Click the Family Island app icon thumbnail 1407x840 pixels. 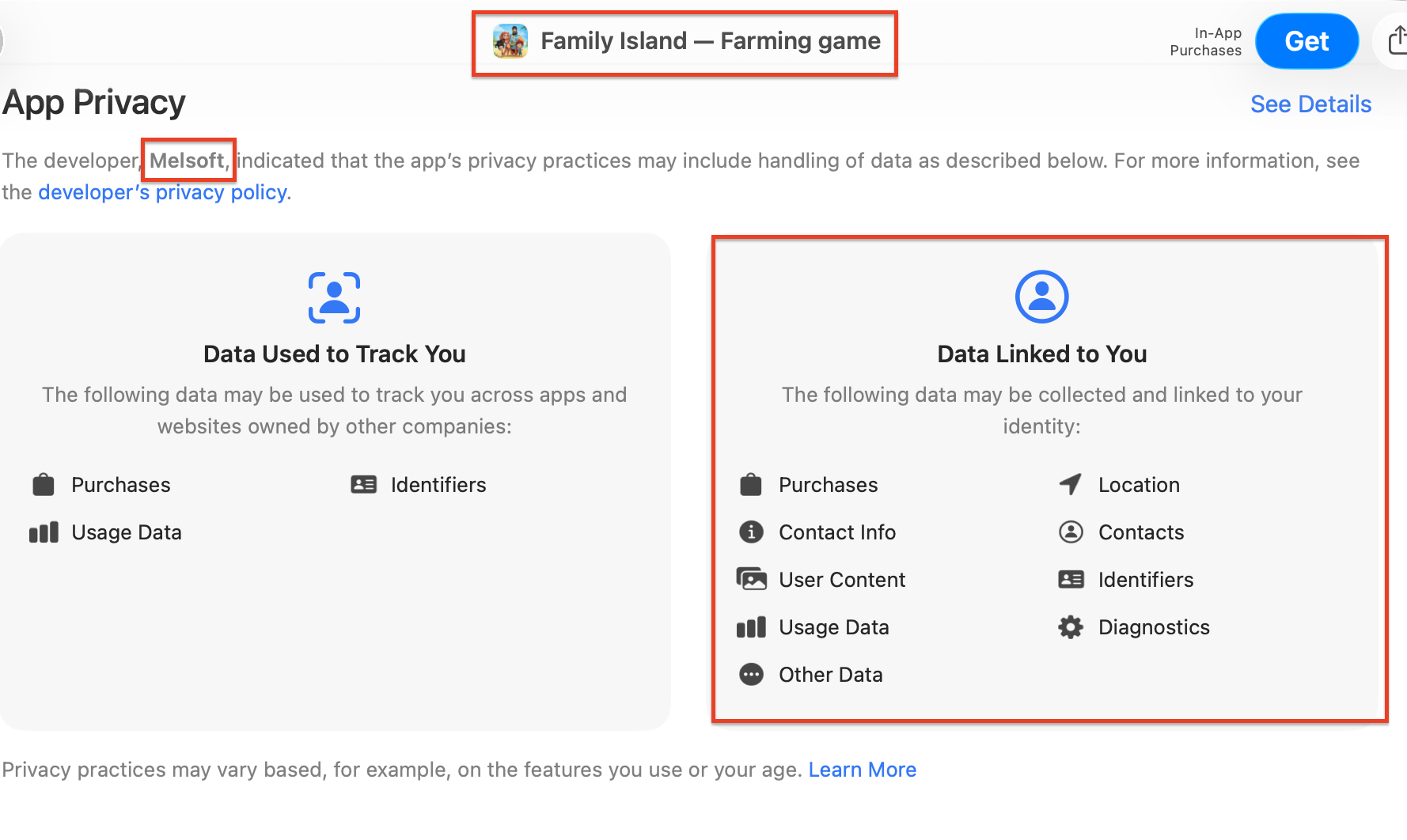coord(510,41)
